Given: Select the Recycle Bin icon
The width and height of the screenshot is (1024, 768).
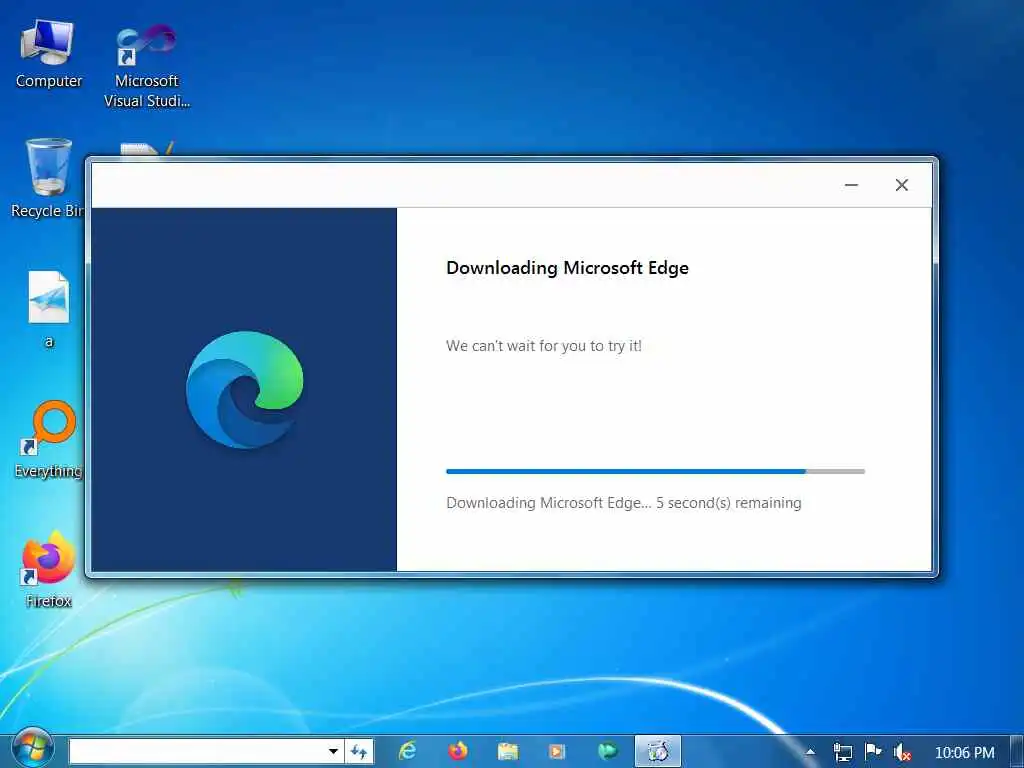Looking at the screenshot, I should click(48, 178).
